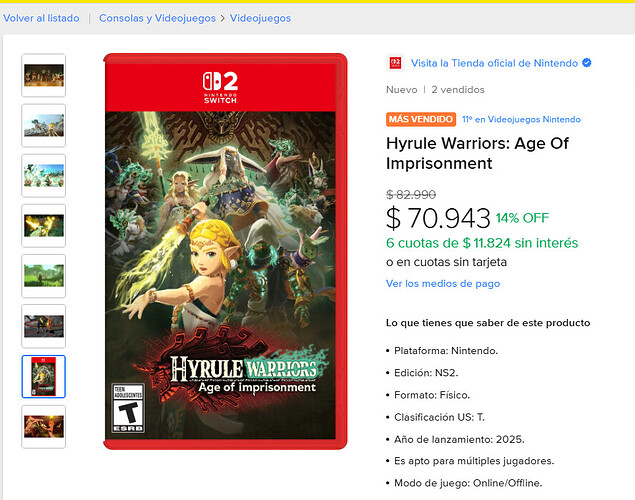Screen dimensions: 635x500
Task: Go back via Volver al listado
Action: click(x=41, y=18)
